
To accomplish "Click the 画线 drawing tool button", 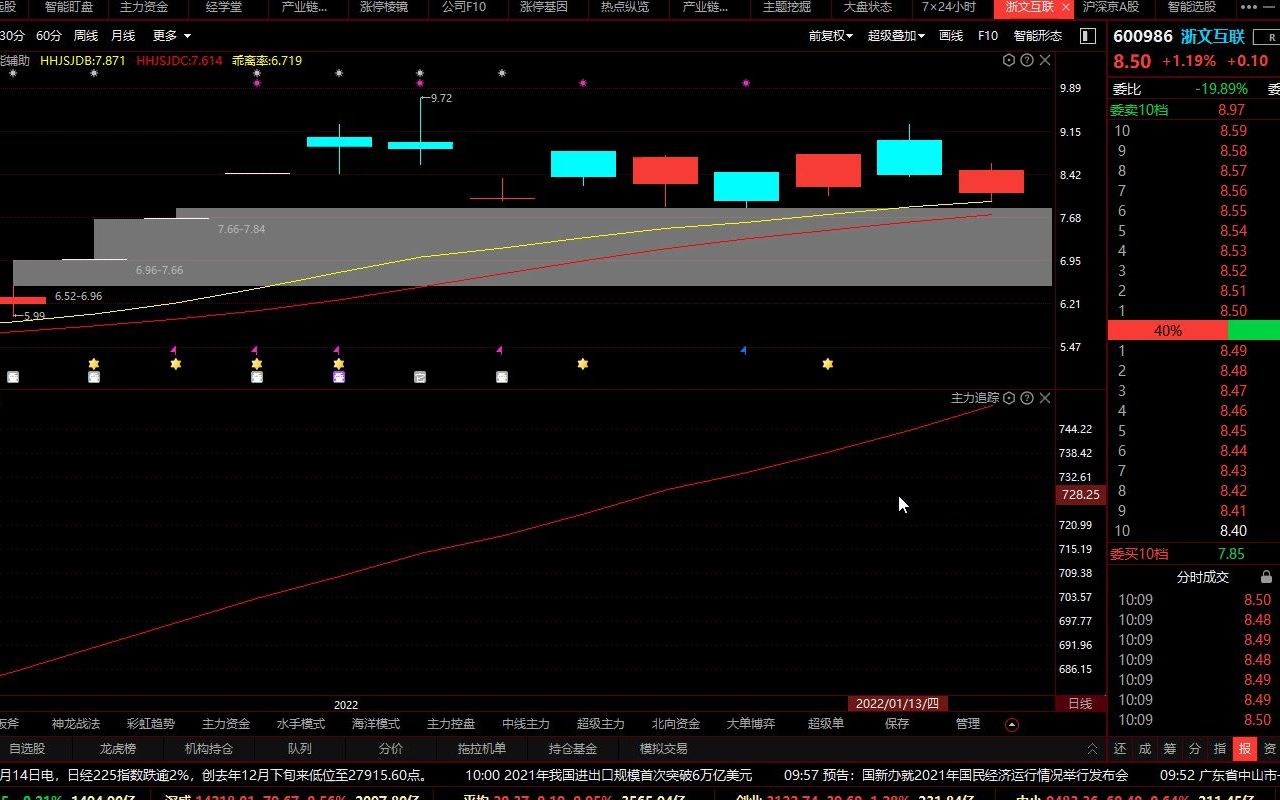I will pos(951,36).
